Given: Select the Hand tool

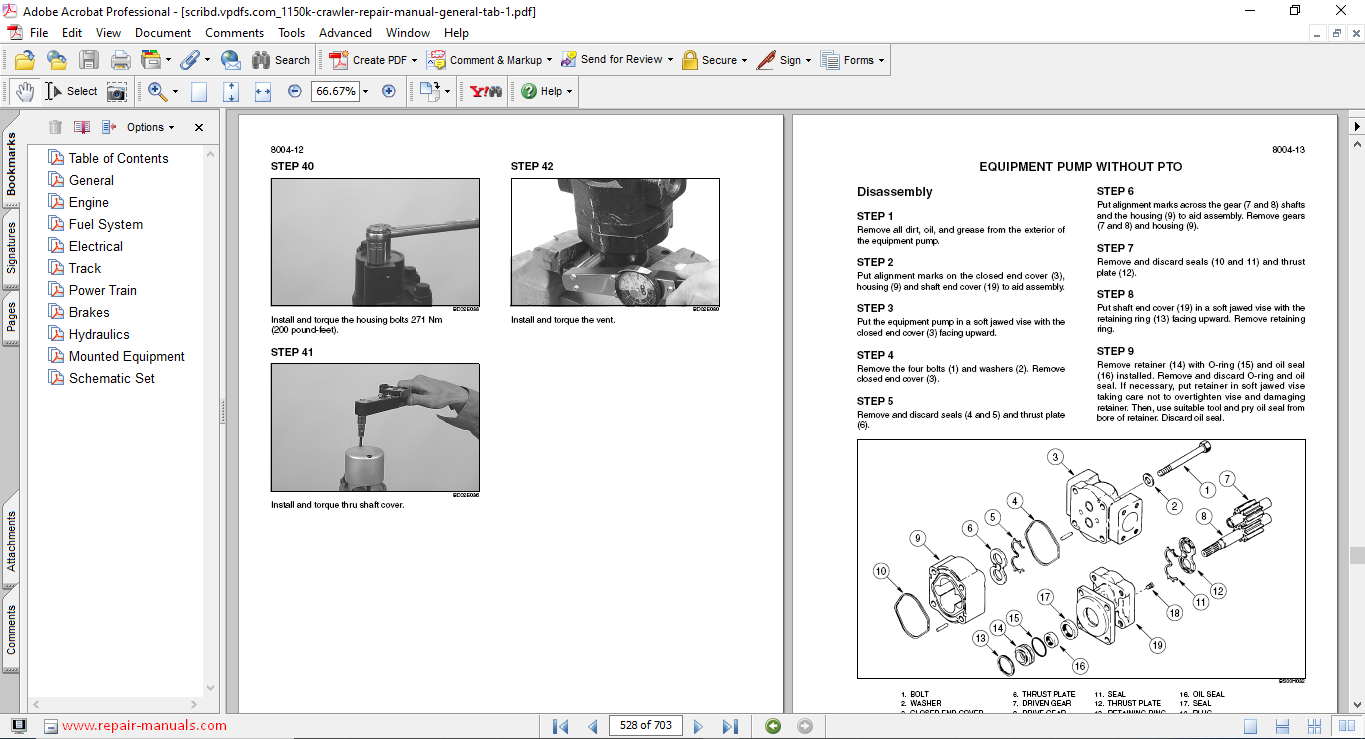Looking at the screenshot, I should tap(24, 91).
